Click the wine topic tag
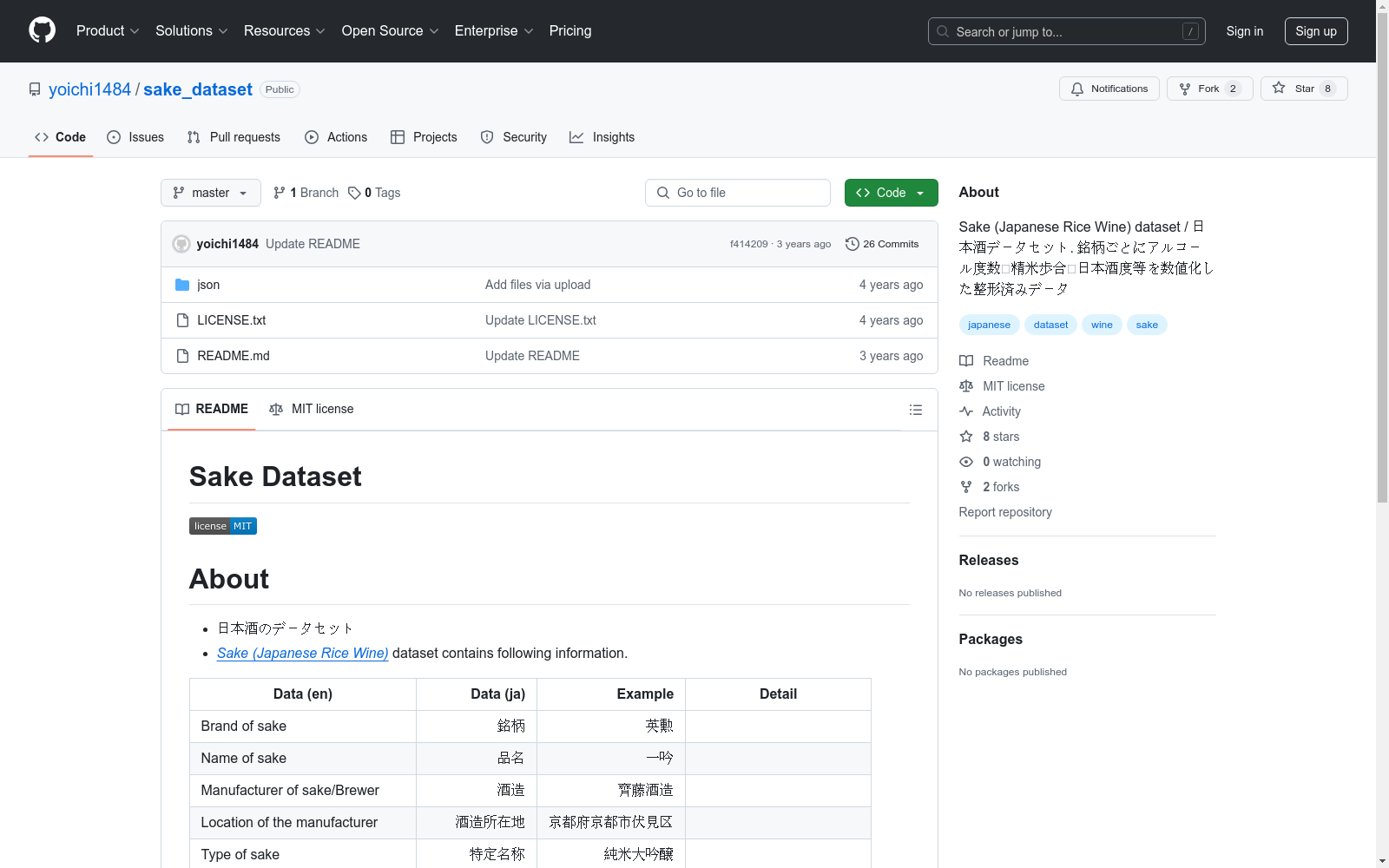This screenshot has width=1389, height=868. tap(1102, 325)
